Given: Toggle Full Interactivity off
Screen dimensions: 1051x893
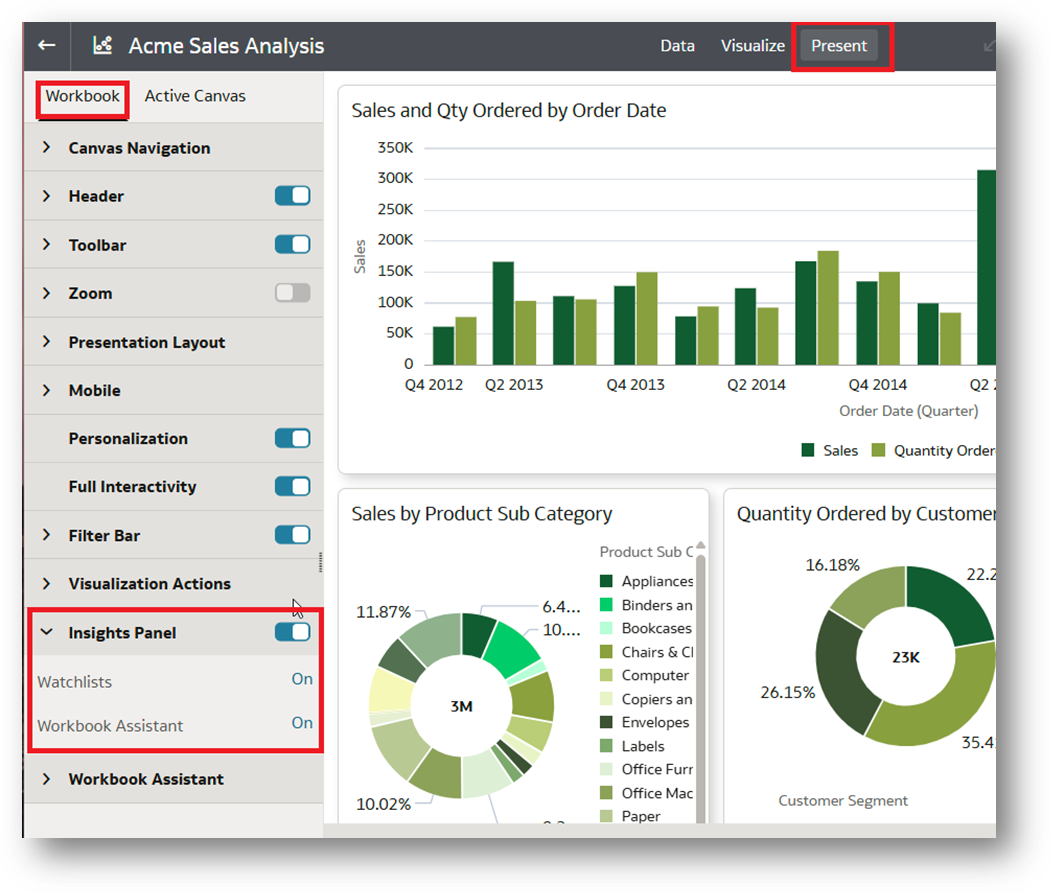Looking at the screenshot, I should [292, 486].
